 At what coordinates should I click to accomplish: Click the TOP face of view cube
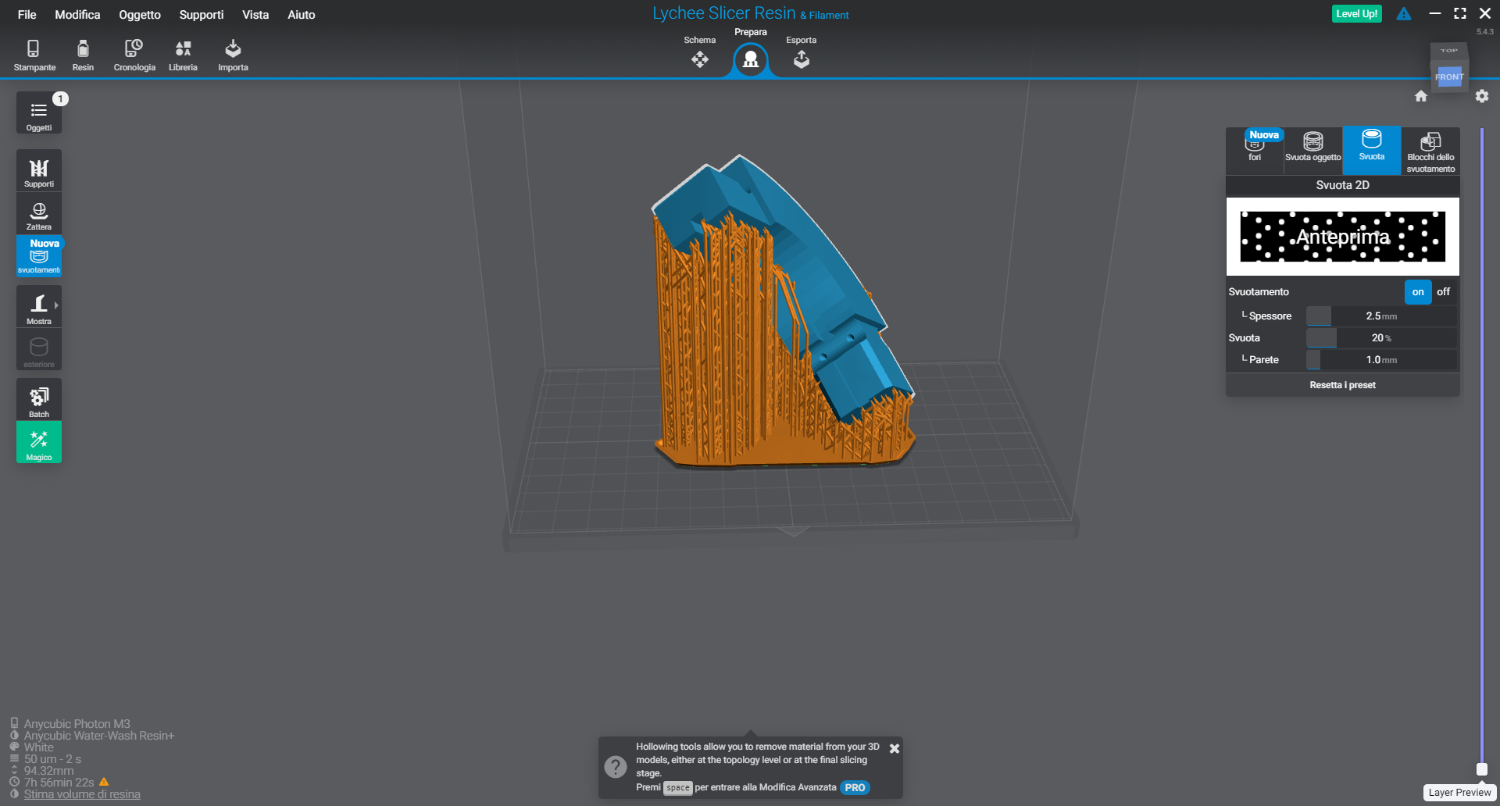(x=1448, y=50)
